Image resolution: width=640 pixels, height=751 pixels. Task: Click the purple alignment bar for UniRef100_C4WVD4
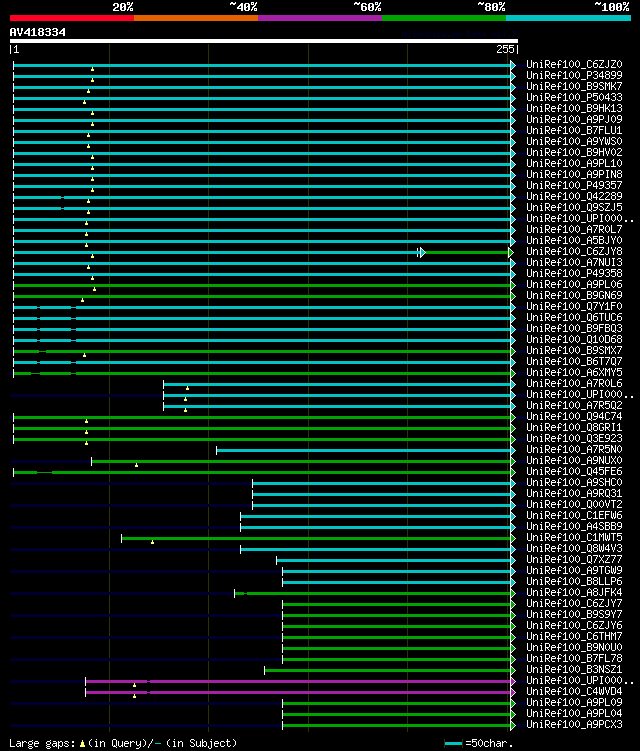pos(298,693)
